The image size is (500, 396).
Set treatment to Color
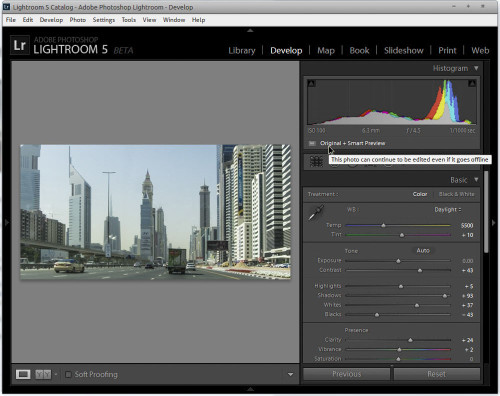420,194
